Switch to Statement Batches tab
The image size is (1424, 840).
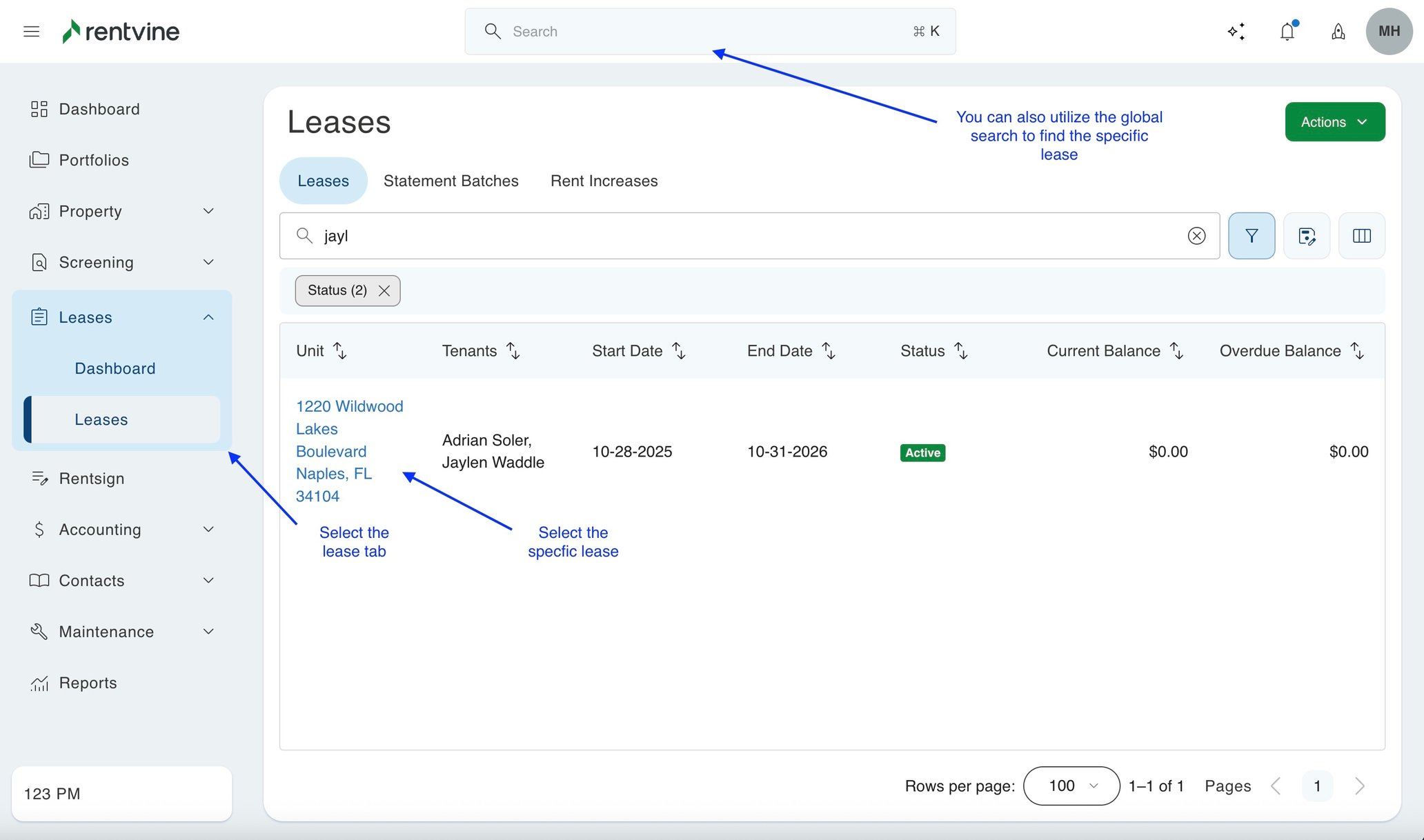click(x=451, y=181)
